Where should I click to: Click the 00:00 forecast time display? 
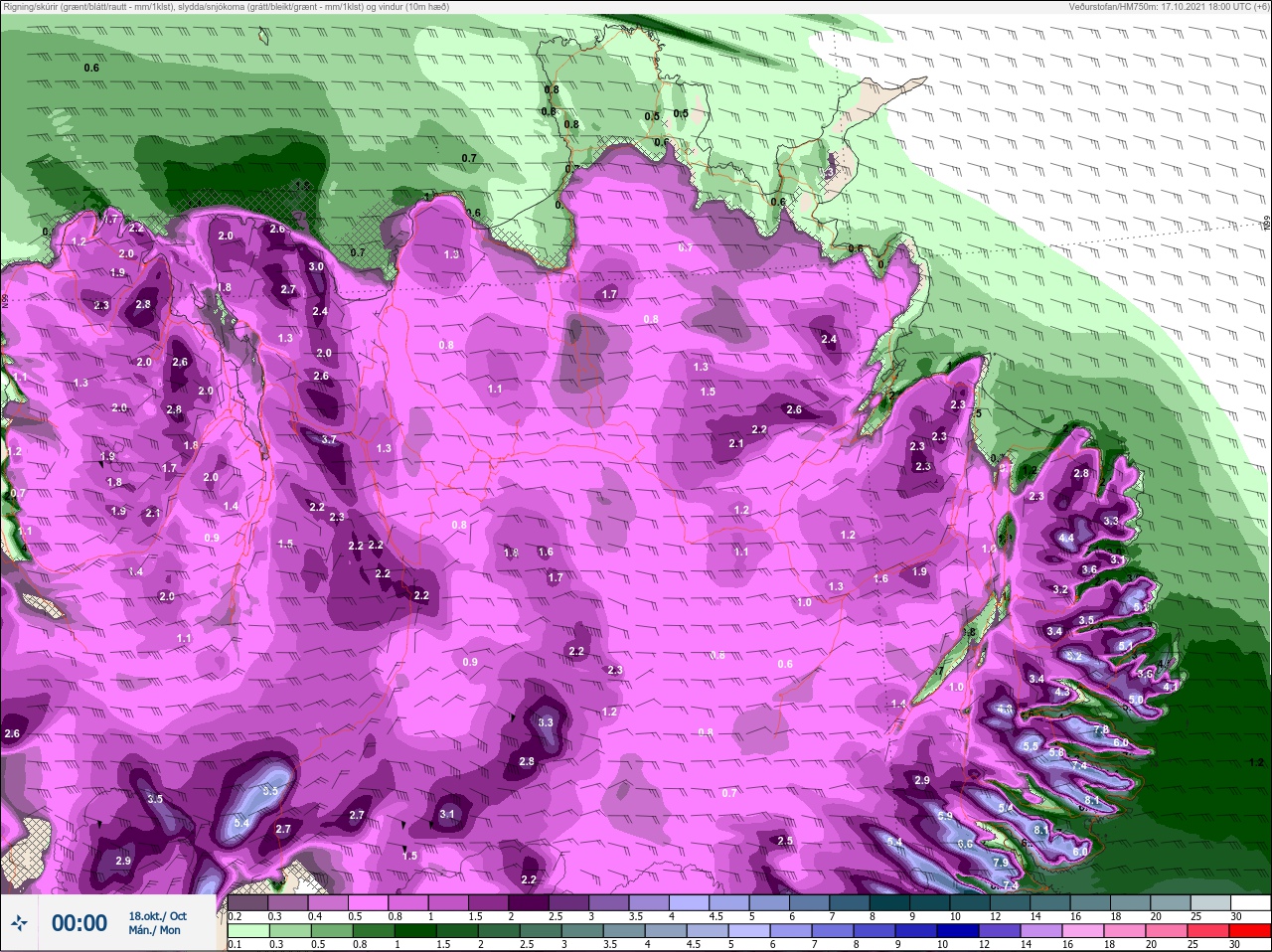[79, 923]
